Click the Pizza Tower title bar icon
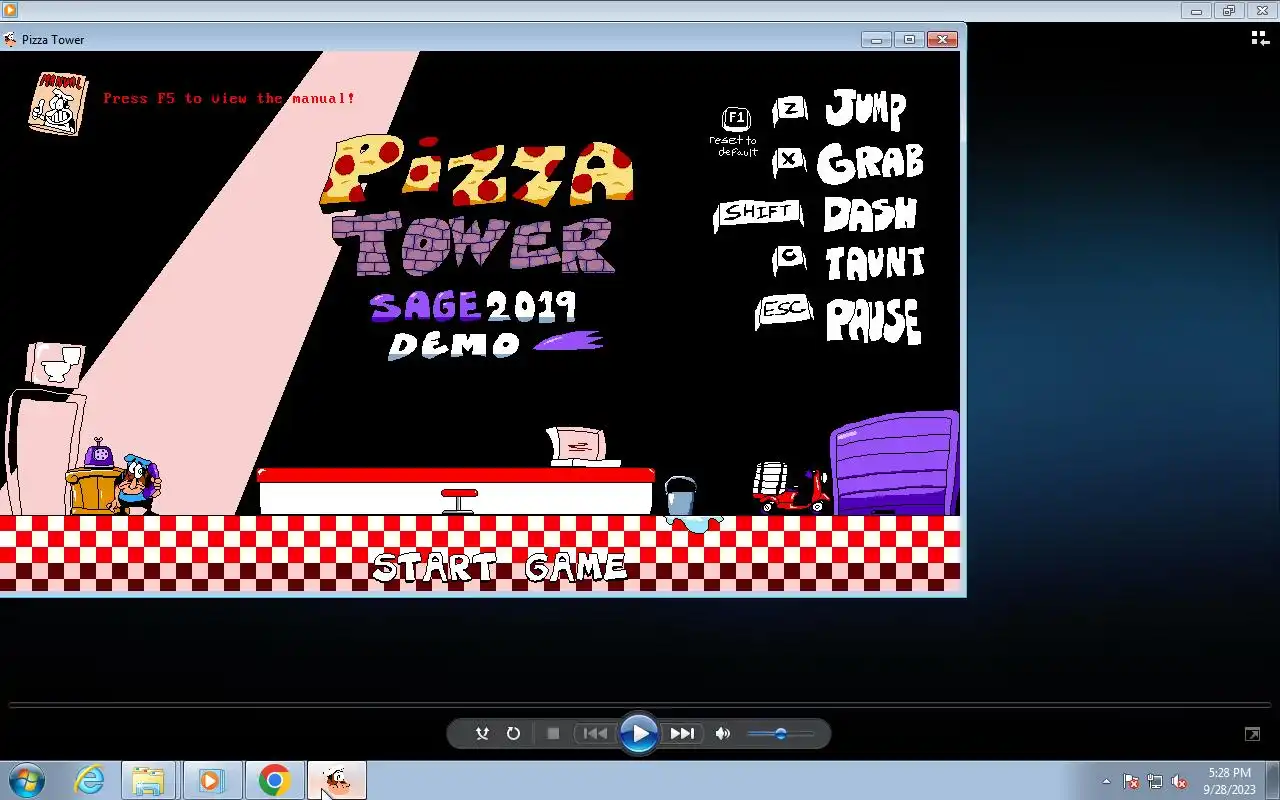The image size is (1280, 800). click(11, 40)
